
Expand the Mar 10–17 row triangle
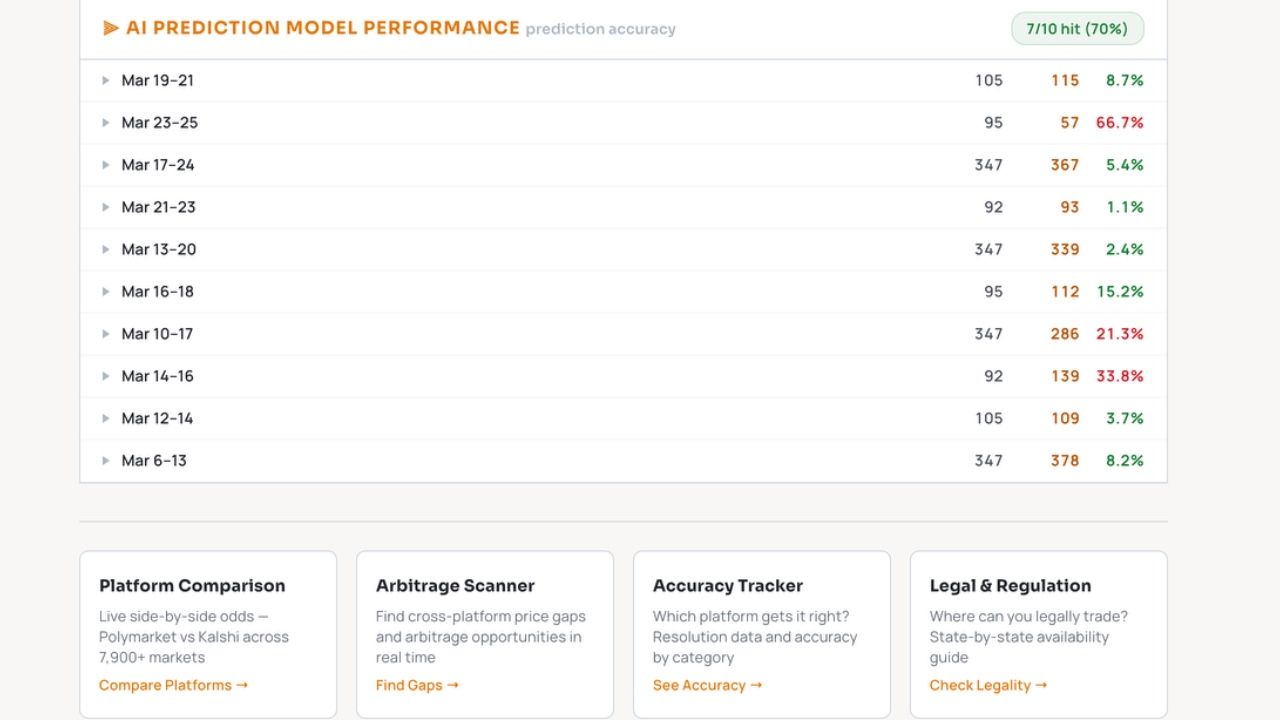(105, 334)
